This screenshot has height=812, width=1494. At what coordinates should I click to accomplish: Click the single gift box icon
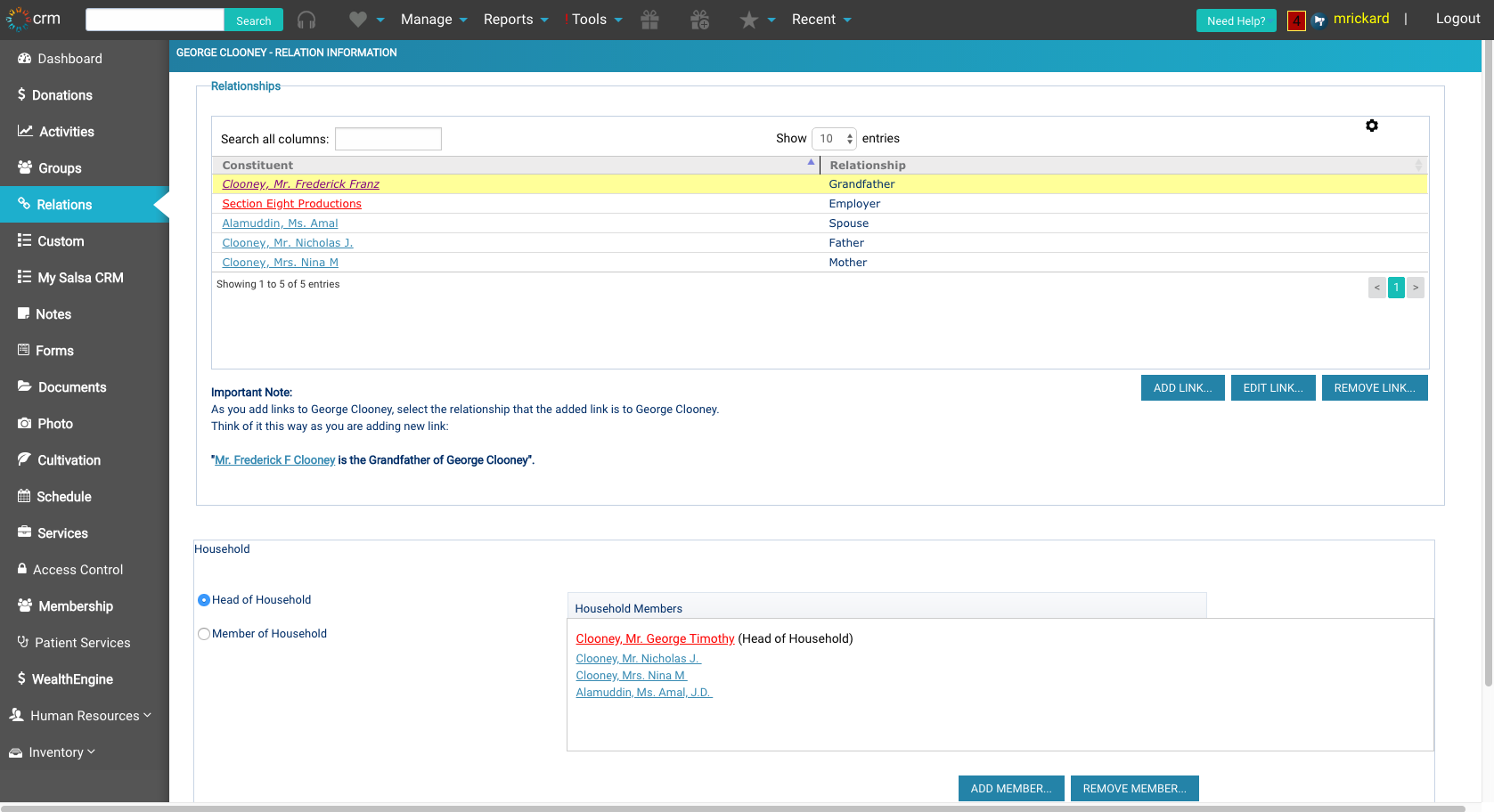point(650,20)
